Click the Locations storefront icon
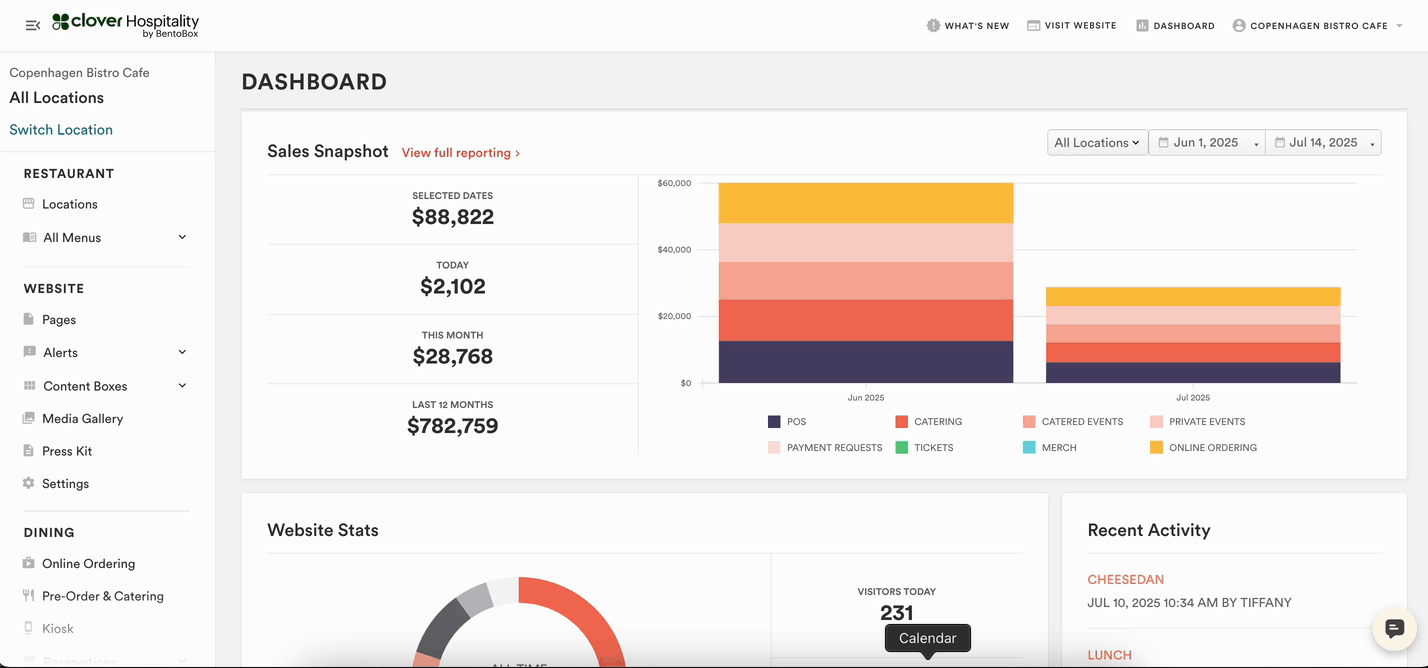The image size is (1428, 668). click(28, 204)
